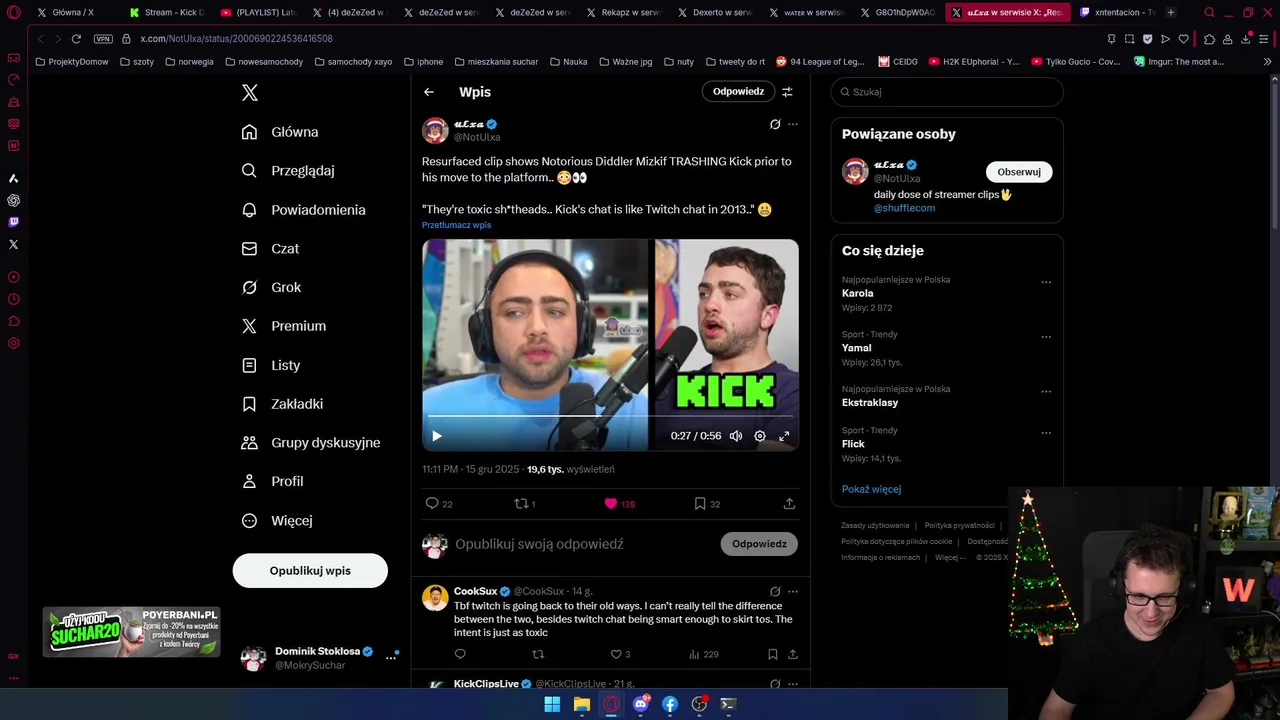This screenshot has width=1280, height=720.
Task: Switch to Główna / X browser tab
Action: click(72, 12)
